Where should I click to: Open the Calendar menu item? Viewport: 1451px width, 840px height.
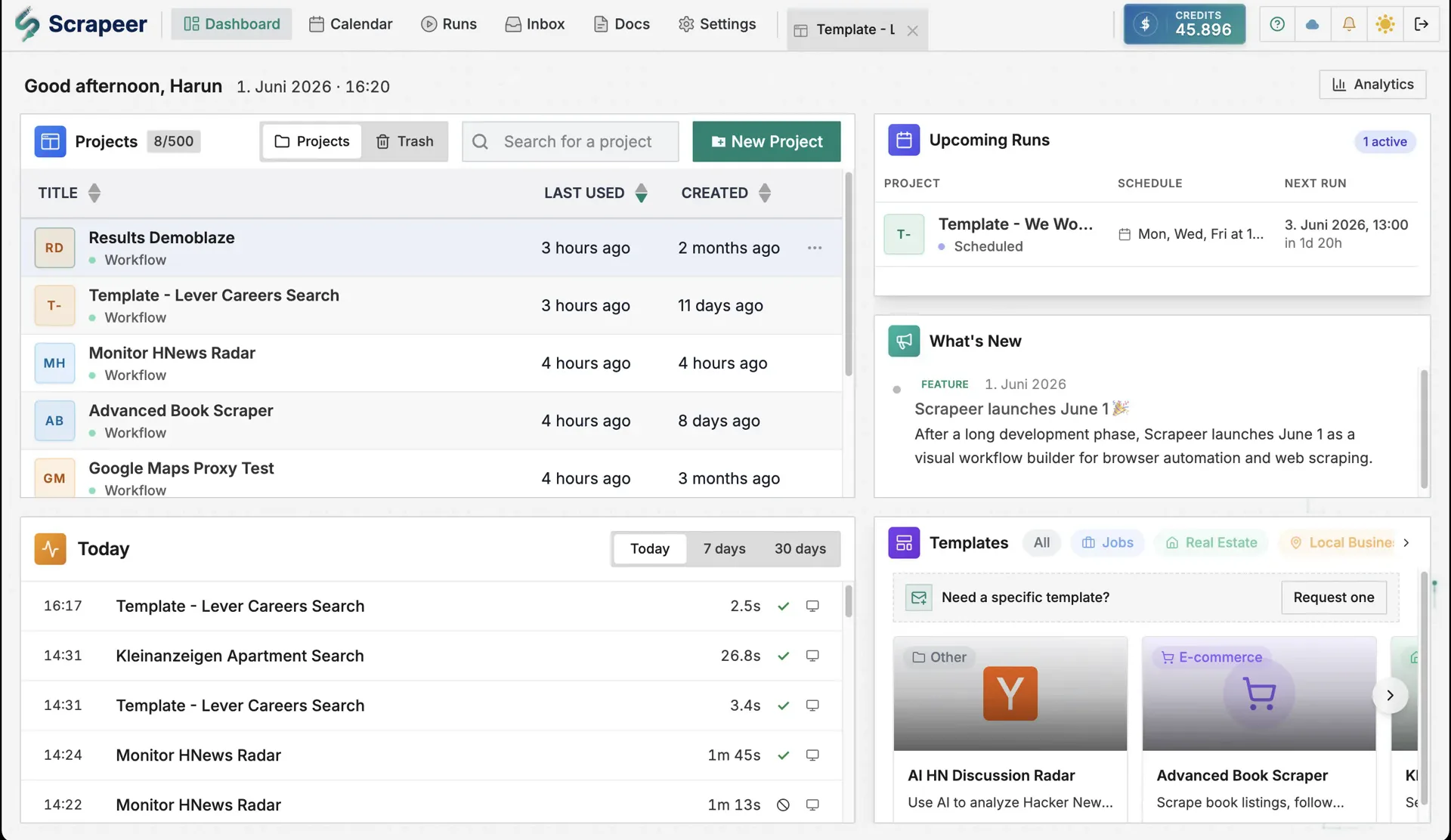(x=351, y=24)
